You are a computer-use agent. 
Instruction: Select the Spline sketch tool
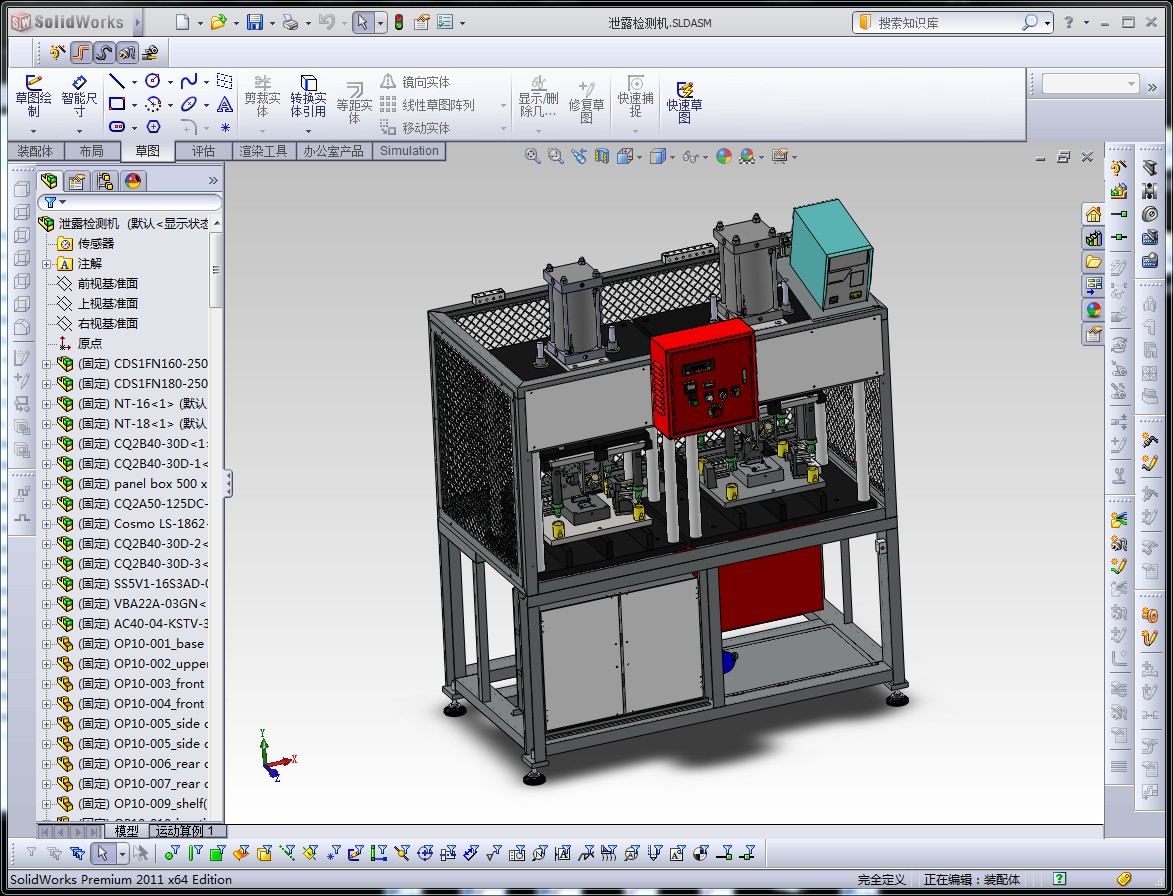(x=189, y=81)
